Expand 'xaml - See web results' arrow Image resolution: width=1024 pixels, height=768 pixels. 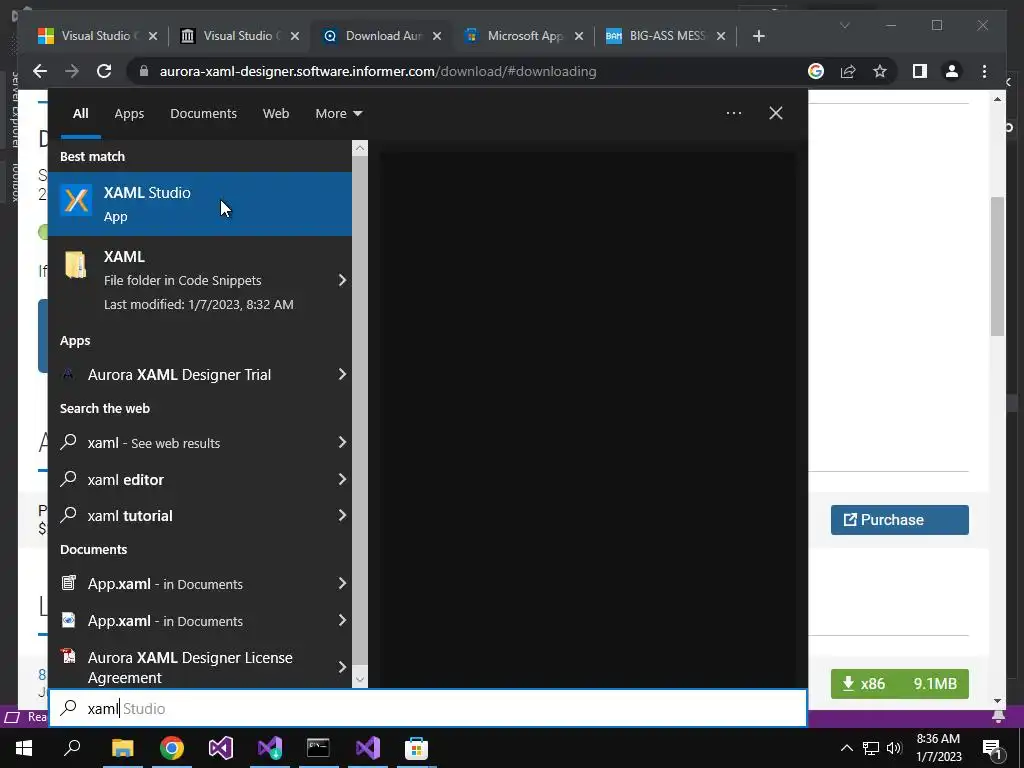click(342, 442)
